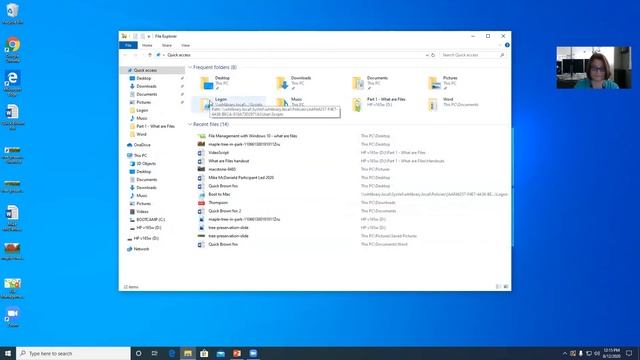Select Quick access in navigation pane

(x=153, y=70)
